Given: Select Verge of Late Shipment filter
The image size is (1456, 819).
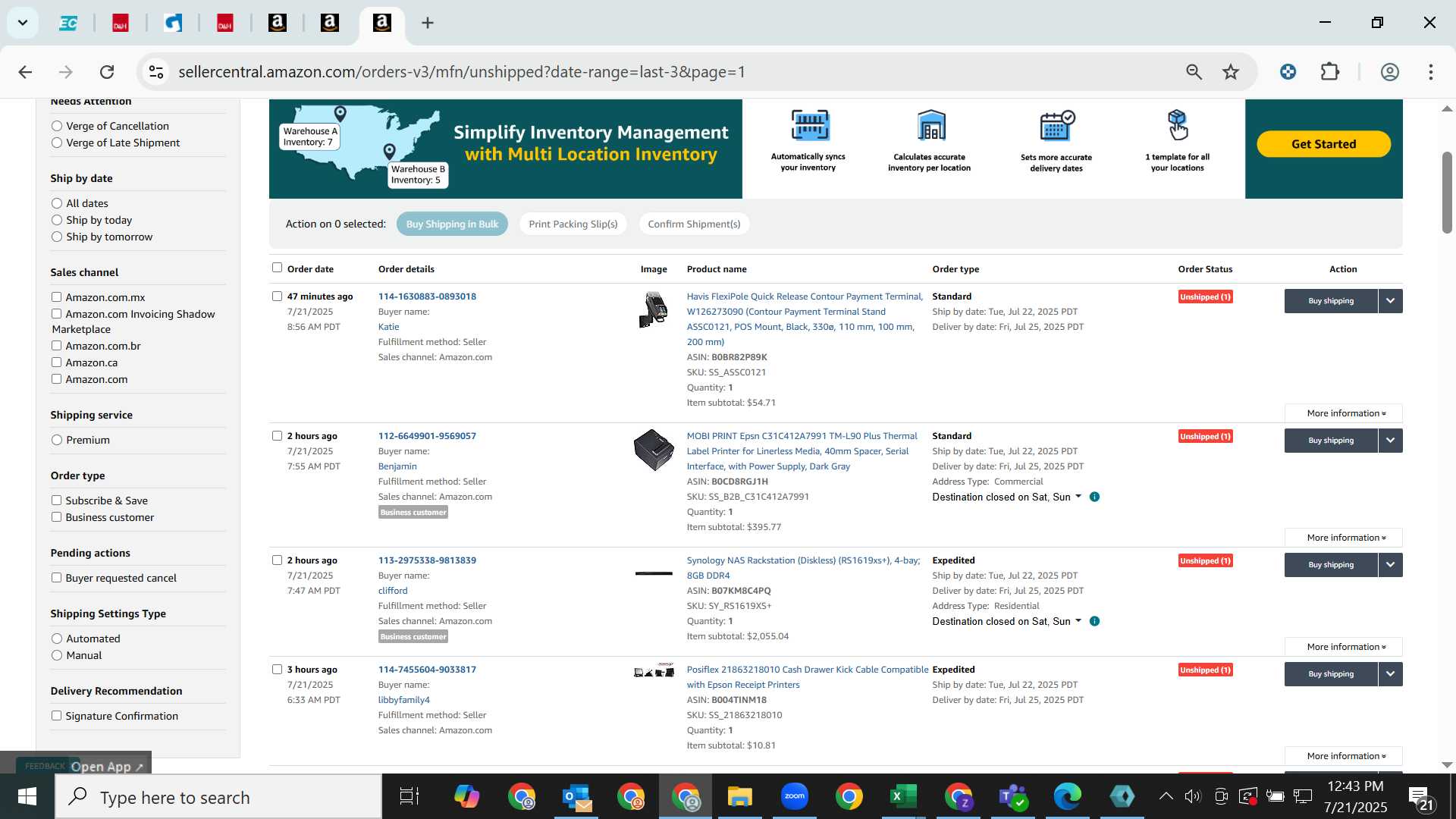Looking at the screenshot, I should pos(57,143).
